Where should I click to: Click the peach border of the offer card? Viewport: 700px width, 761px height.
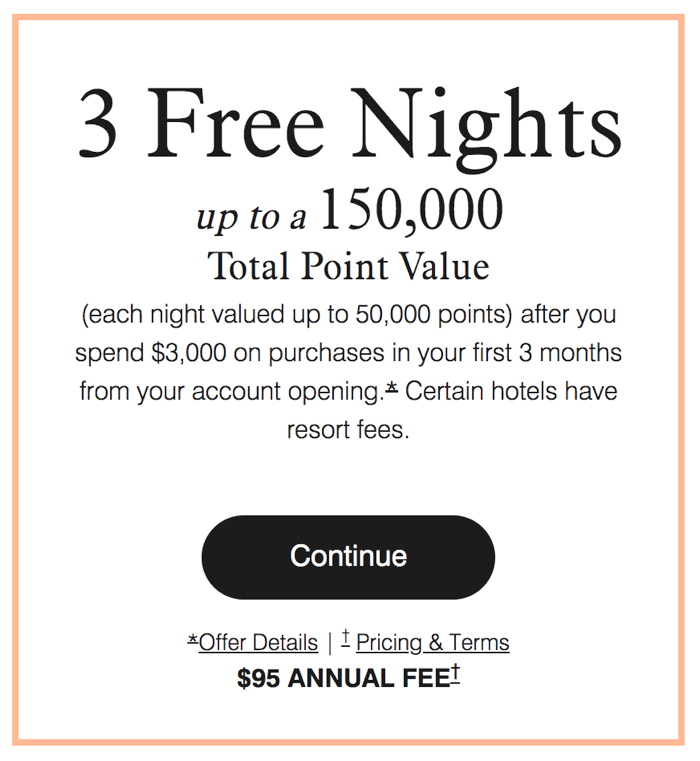point(349,17)
